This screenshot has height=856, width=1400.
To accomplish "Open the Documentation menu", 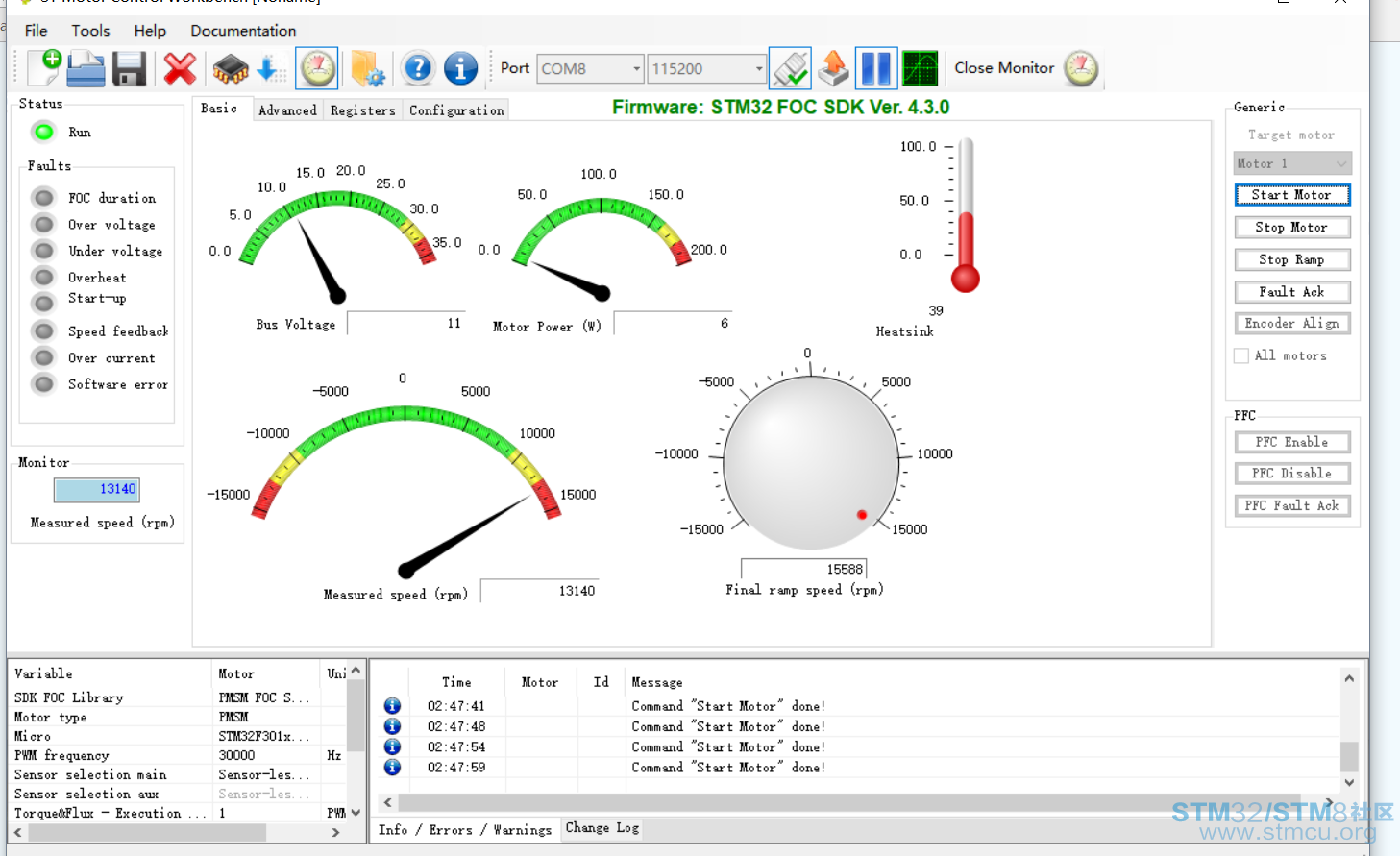I will pos(243,30).
